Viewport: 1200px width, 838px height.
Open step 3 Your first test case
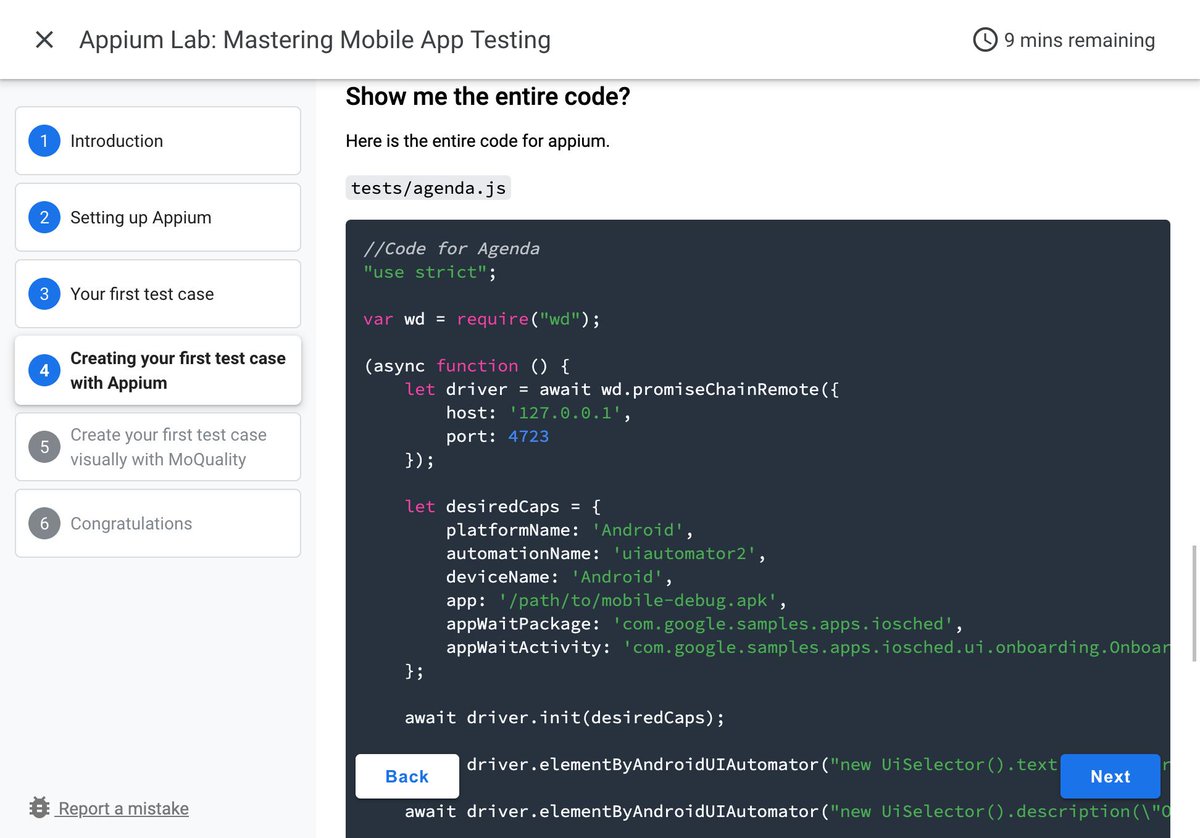[158, 294]
